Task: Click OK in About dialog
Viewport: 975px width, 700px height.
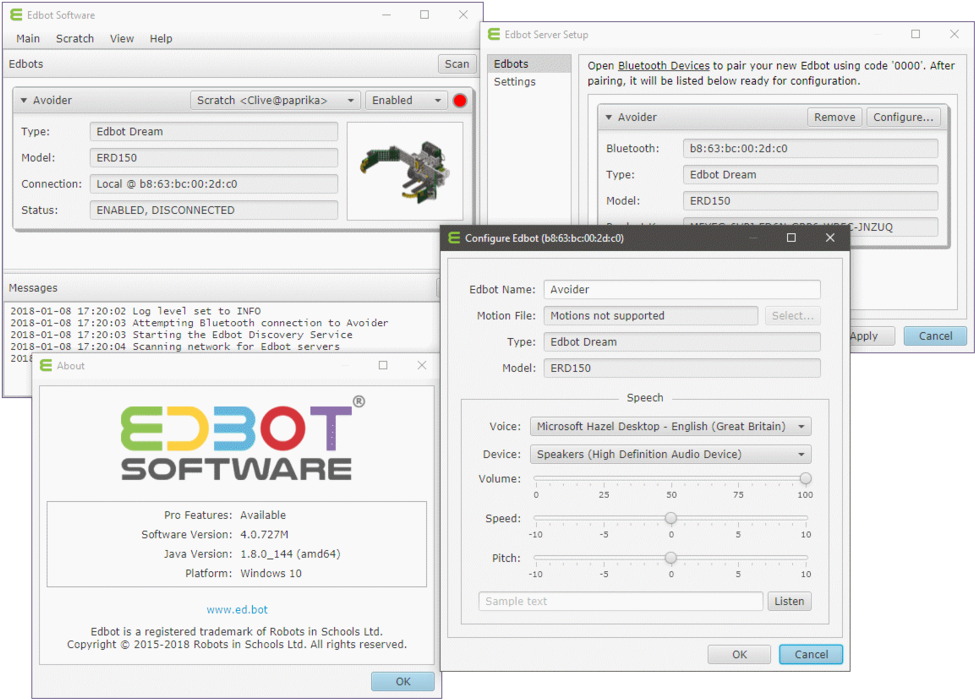Action: (x=403, y=681)
